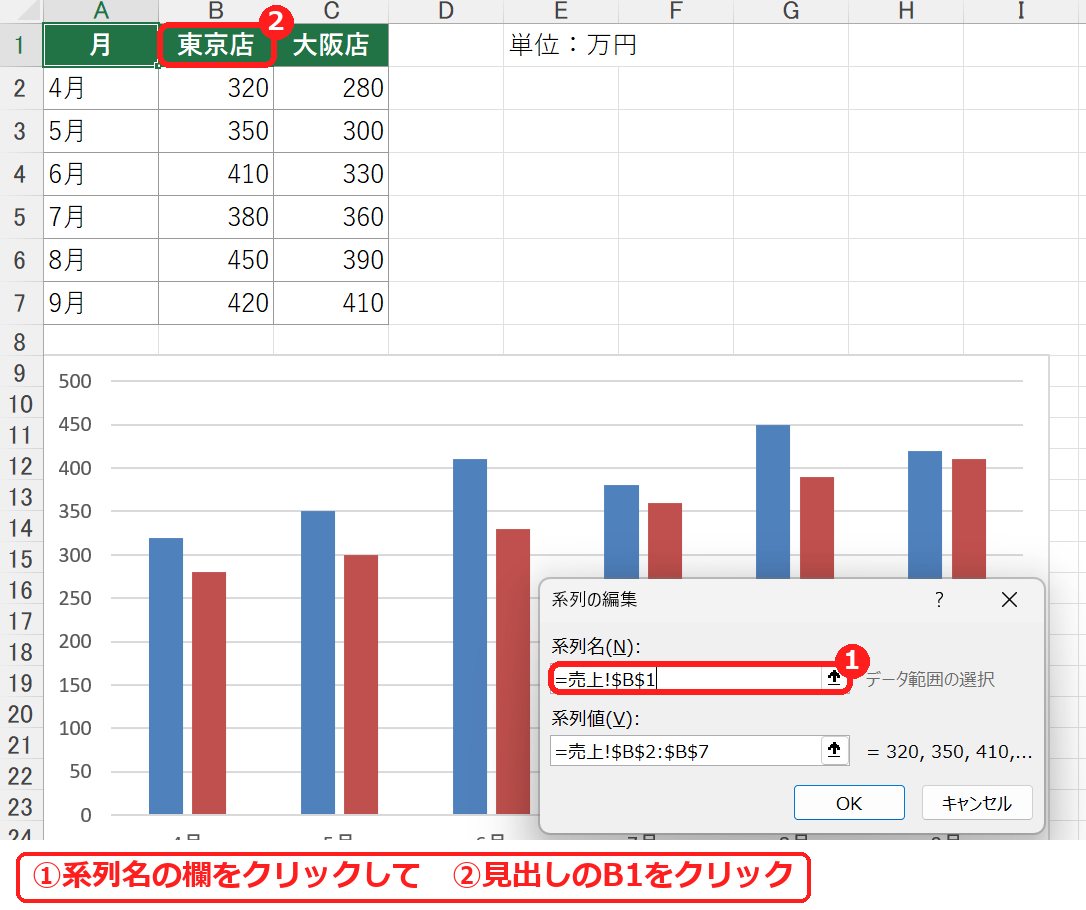Click the blue 5月 bar in chart
1086x910 pixels.
[x=318, y=663]
